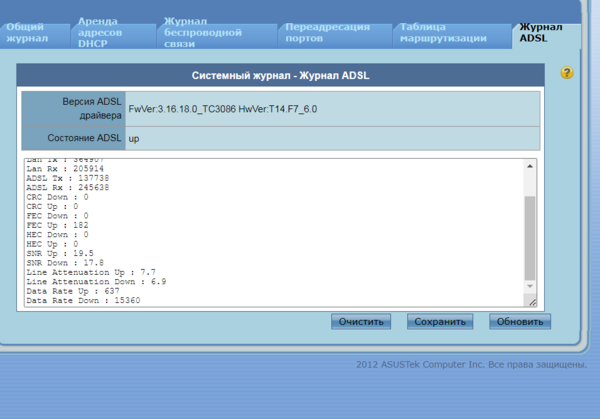Click the line 'Data Rate Up : 637'
The height and width of the screenshot is (419, 600).
[x=73, y=291]
